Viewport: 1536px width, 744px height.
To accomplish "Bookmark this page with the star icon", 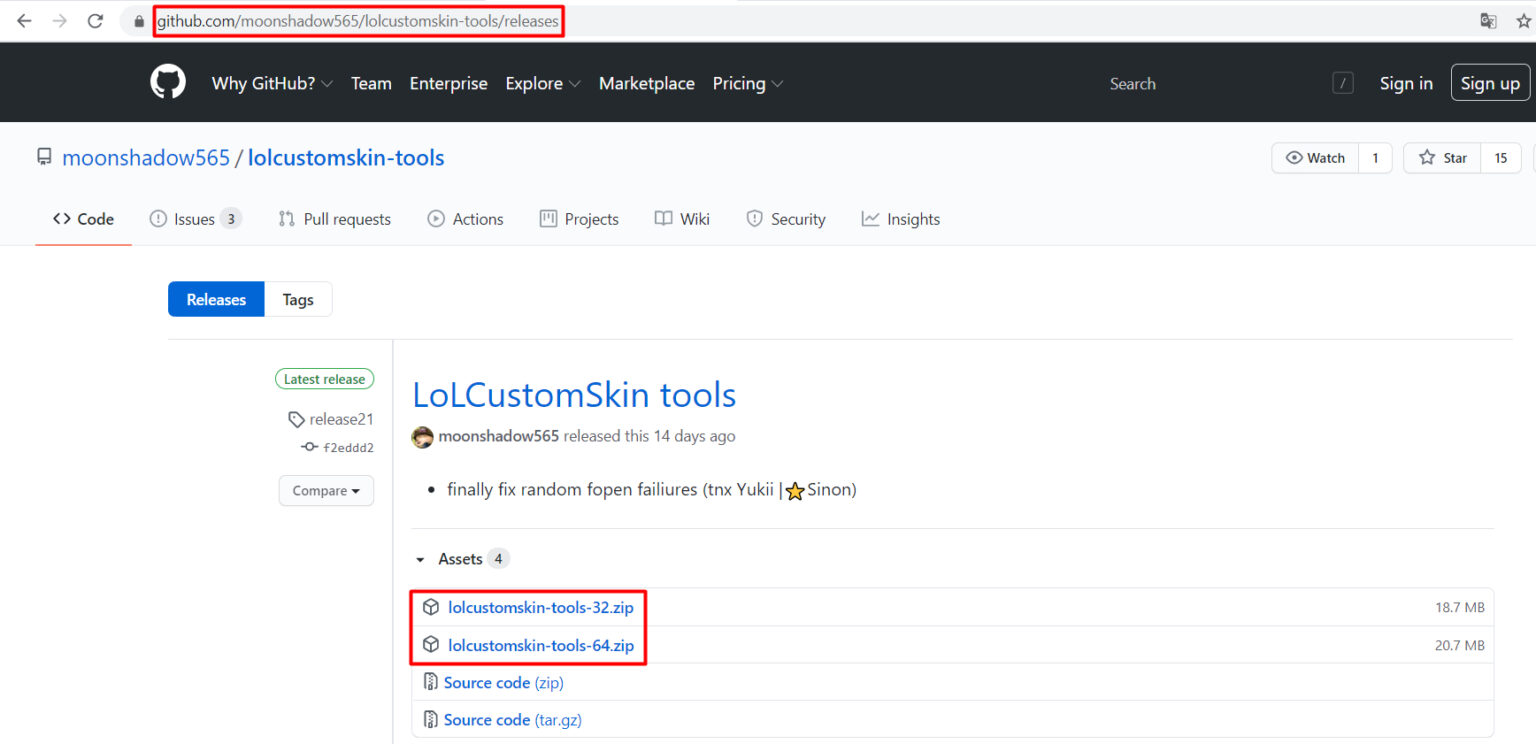I will 1522,20.
